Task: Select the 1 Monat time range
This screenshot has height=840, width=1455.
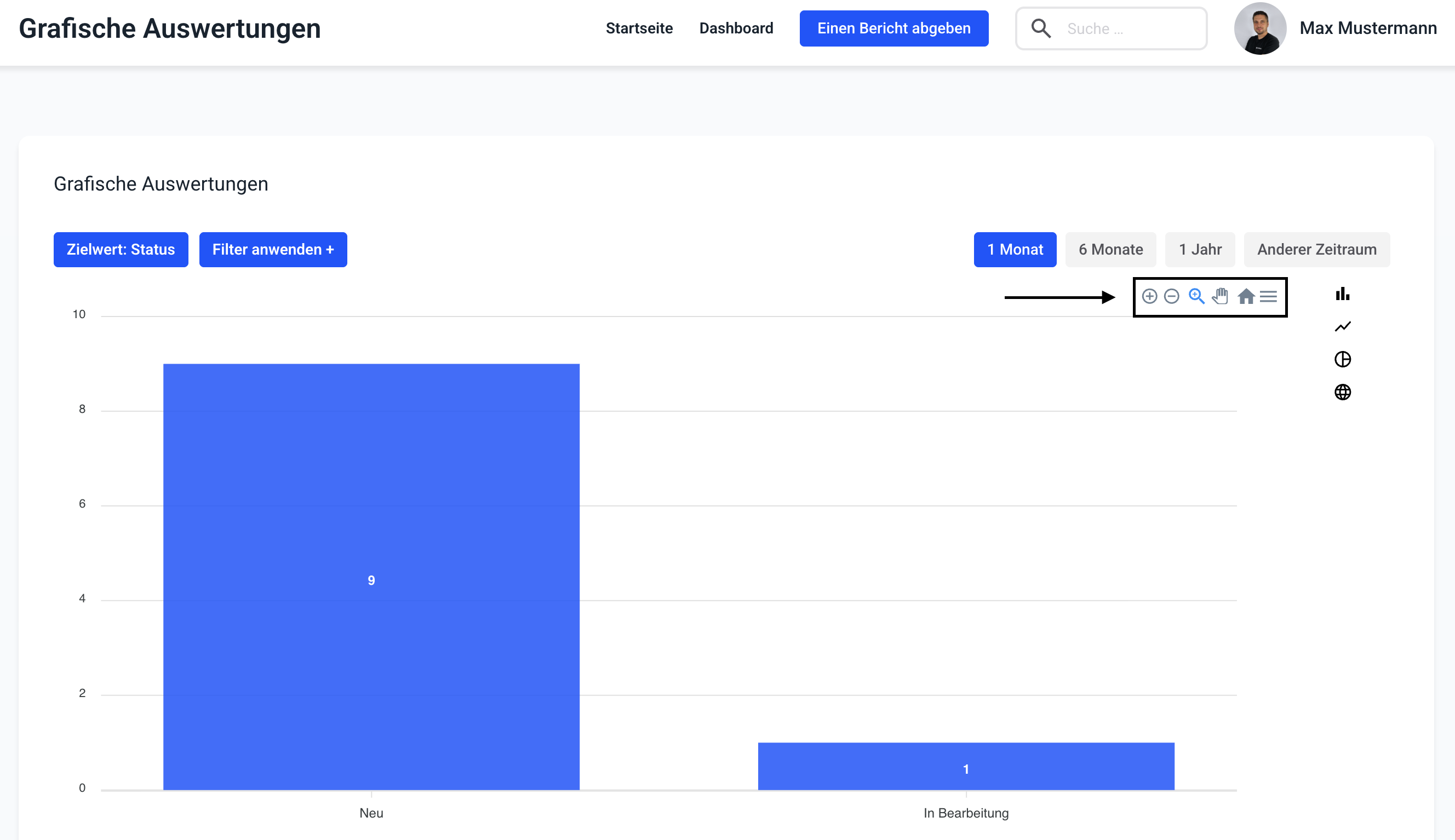Action: pyautogui.click(x=1015, y=250)
